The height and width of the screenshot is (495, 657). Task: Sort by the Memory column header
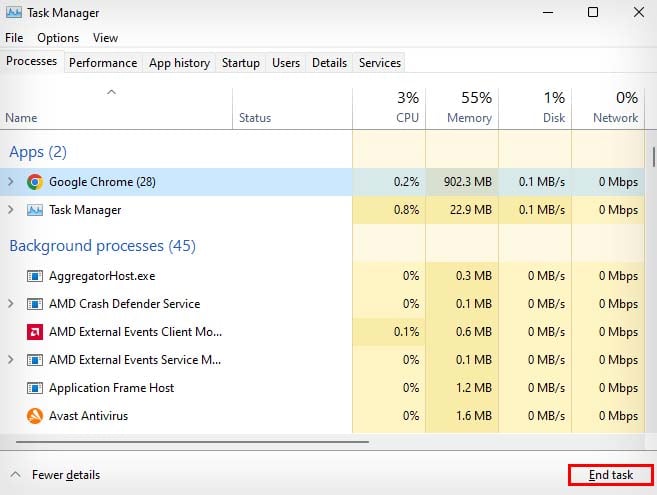pyautogui.click(x=462, y=109)
